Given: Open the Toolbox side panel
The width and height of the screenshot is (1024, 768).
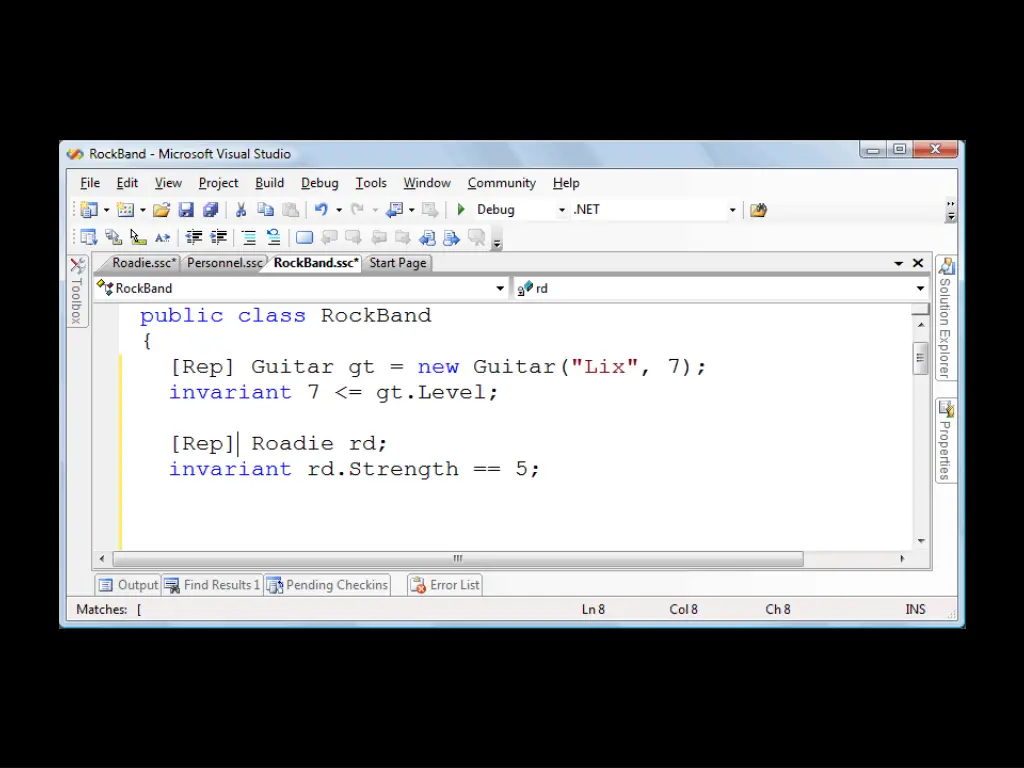Looking at the screenshot, I should pyautogui.click(x=77, y=291).
